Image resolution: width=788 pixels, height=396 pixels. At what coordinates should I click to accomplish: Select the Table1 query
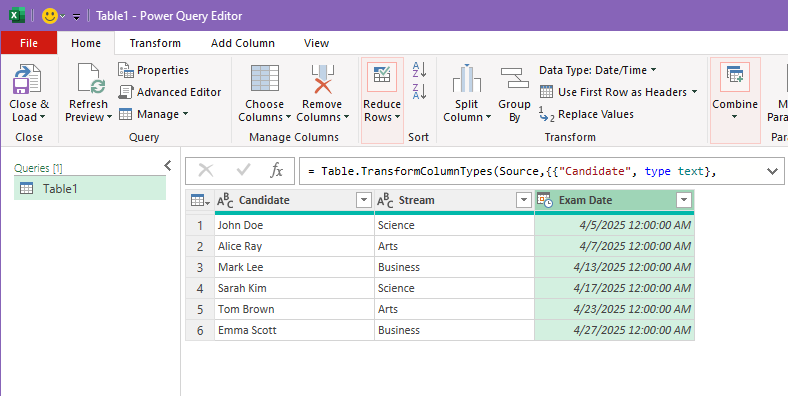point(90,188)
